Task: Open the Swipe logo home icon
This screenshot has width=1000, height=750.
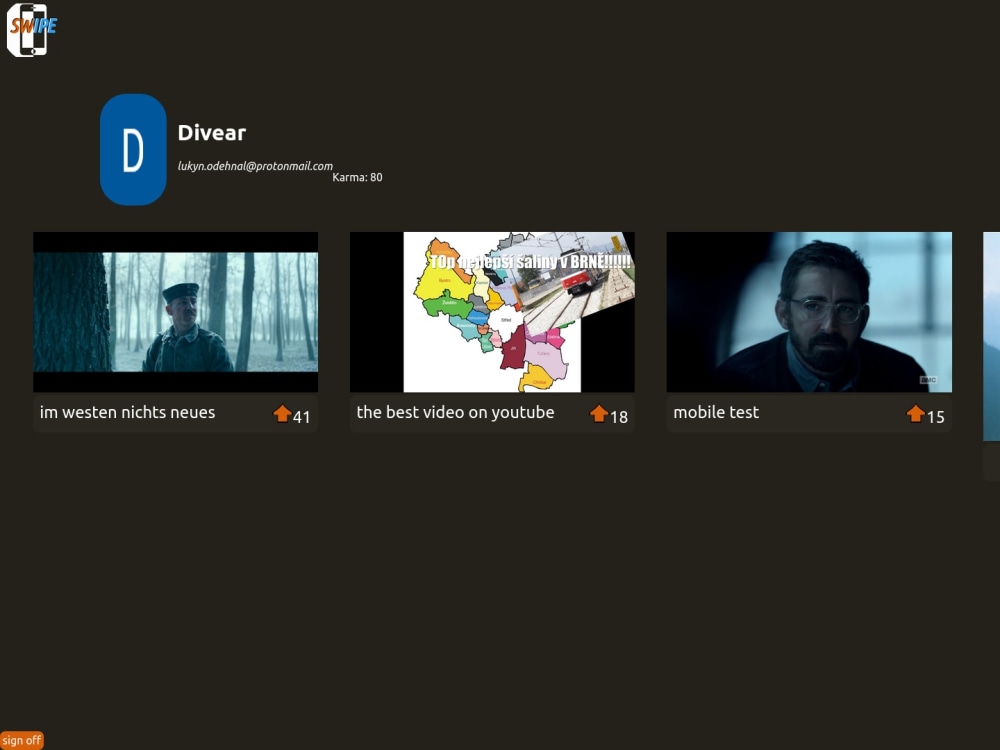Action: point(31,30)
